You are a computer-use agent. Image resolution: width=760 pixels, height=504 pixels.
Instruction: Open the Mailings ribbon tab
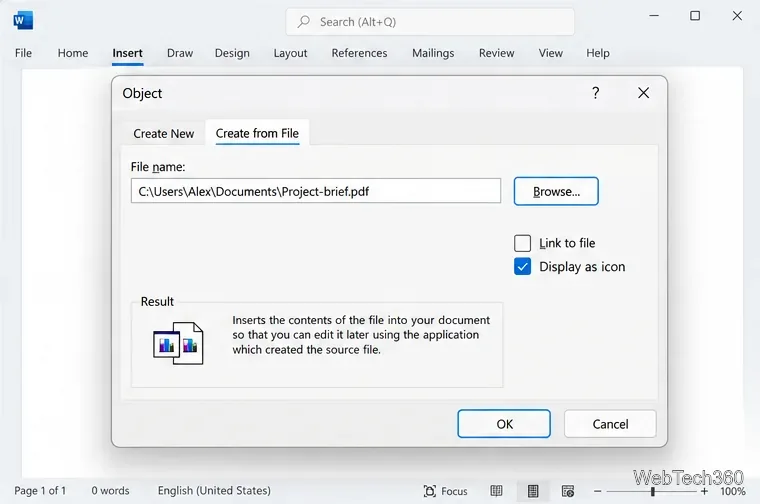(x=433, y=53)
